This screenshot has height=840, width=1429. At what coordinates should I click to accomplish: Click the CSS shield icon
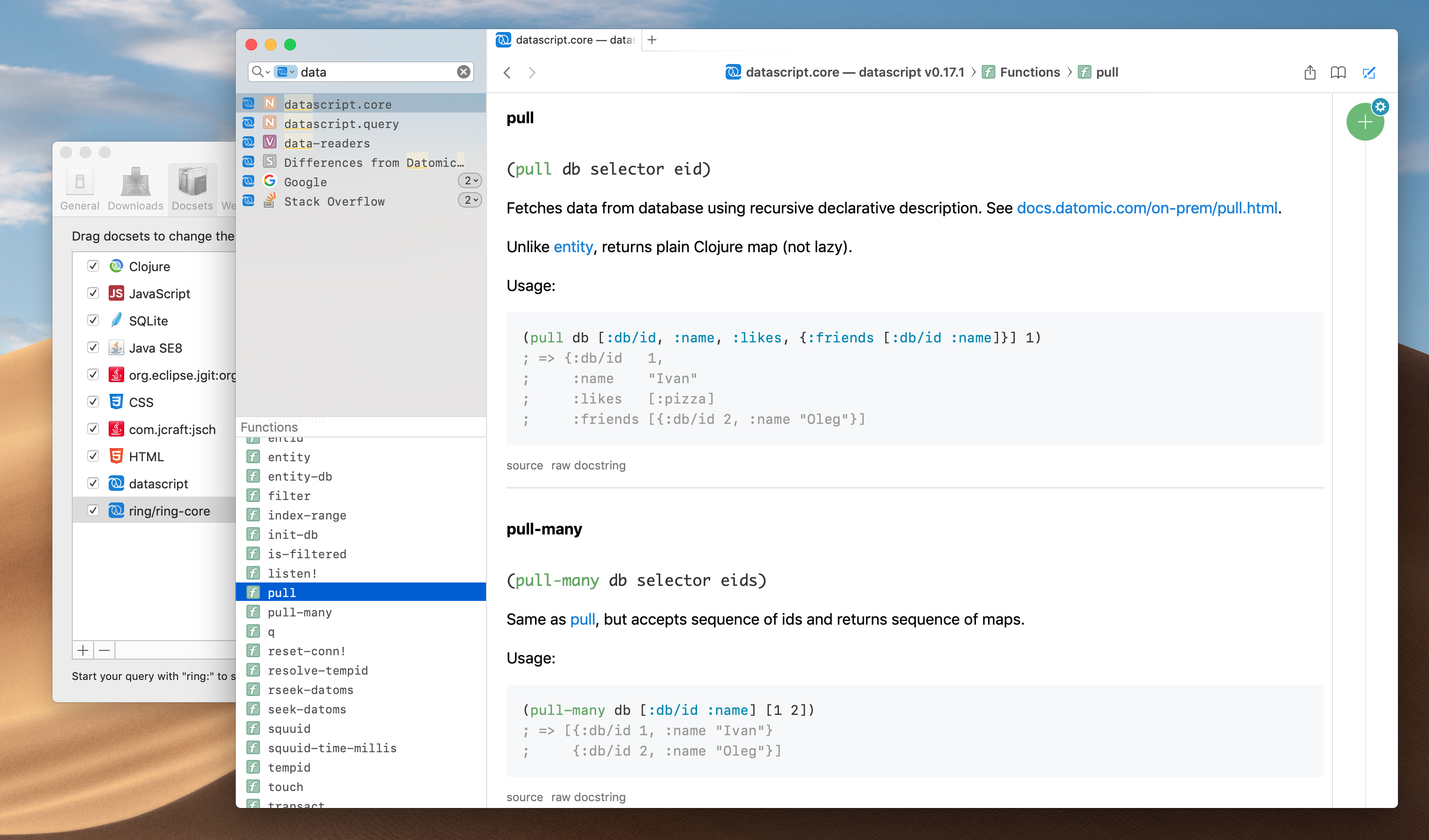pos(116,402)
